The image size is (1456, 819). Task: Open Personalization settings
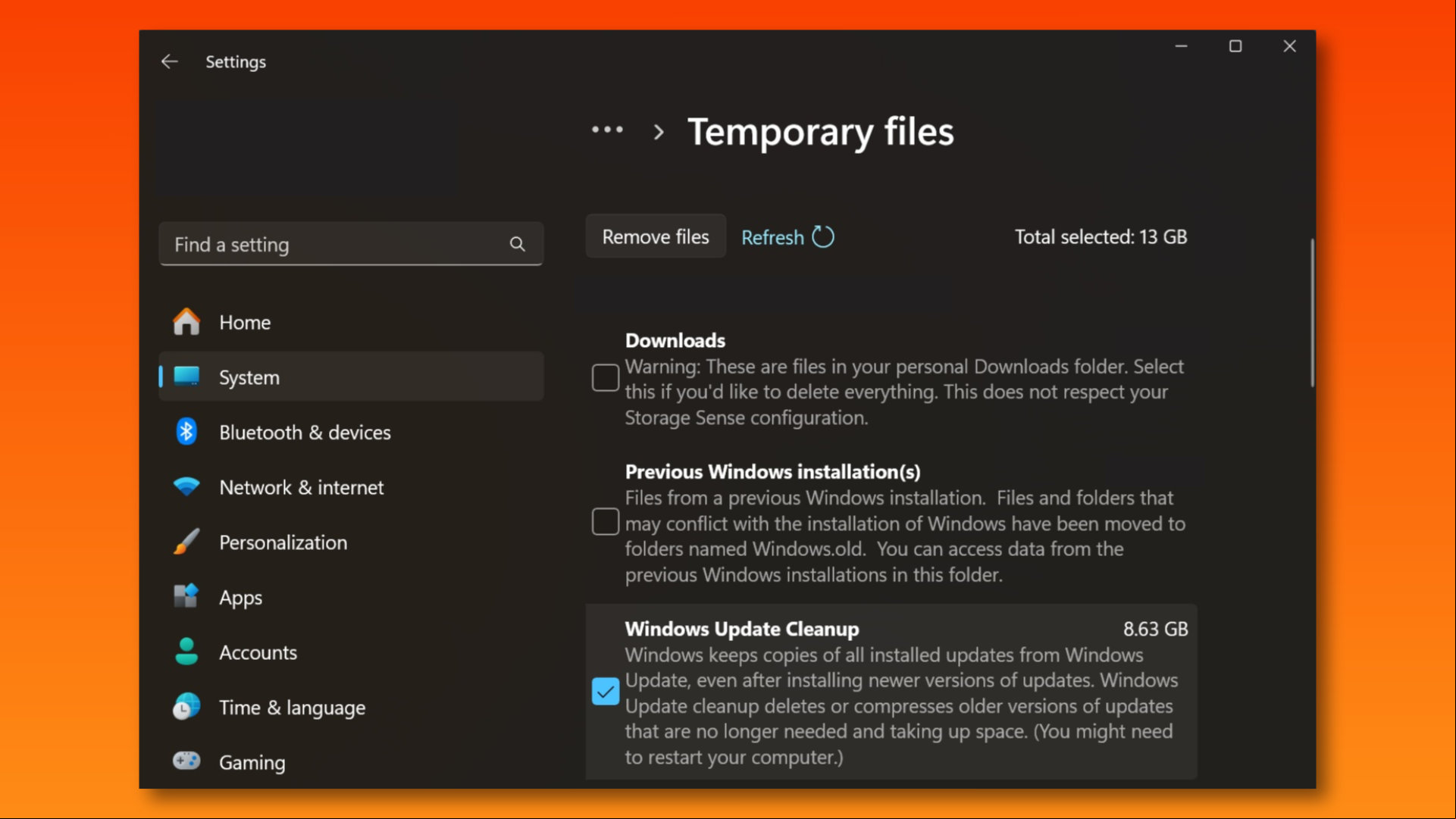(351, 542)
